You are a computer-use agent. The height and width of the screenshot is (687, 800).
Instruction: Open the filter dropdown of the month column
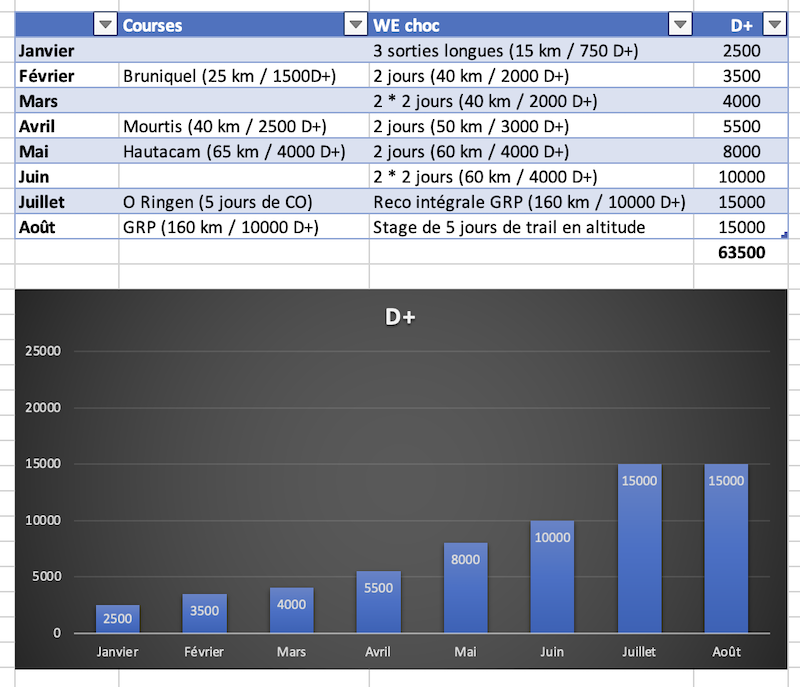105,25
